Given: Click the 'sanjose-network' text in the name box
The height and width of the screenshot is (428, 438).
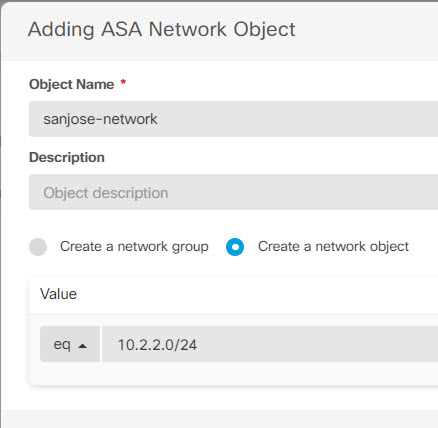Looking at the screenshot, I should (x=100, y=119).
